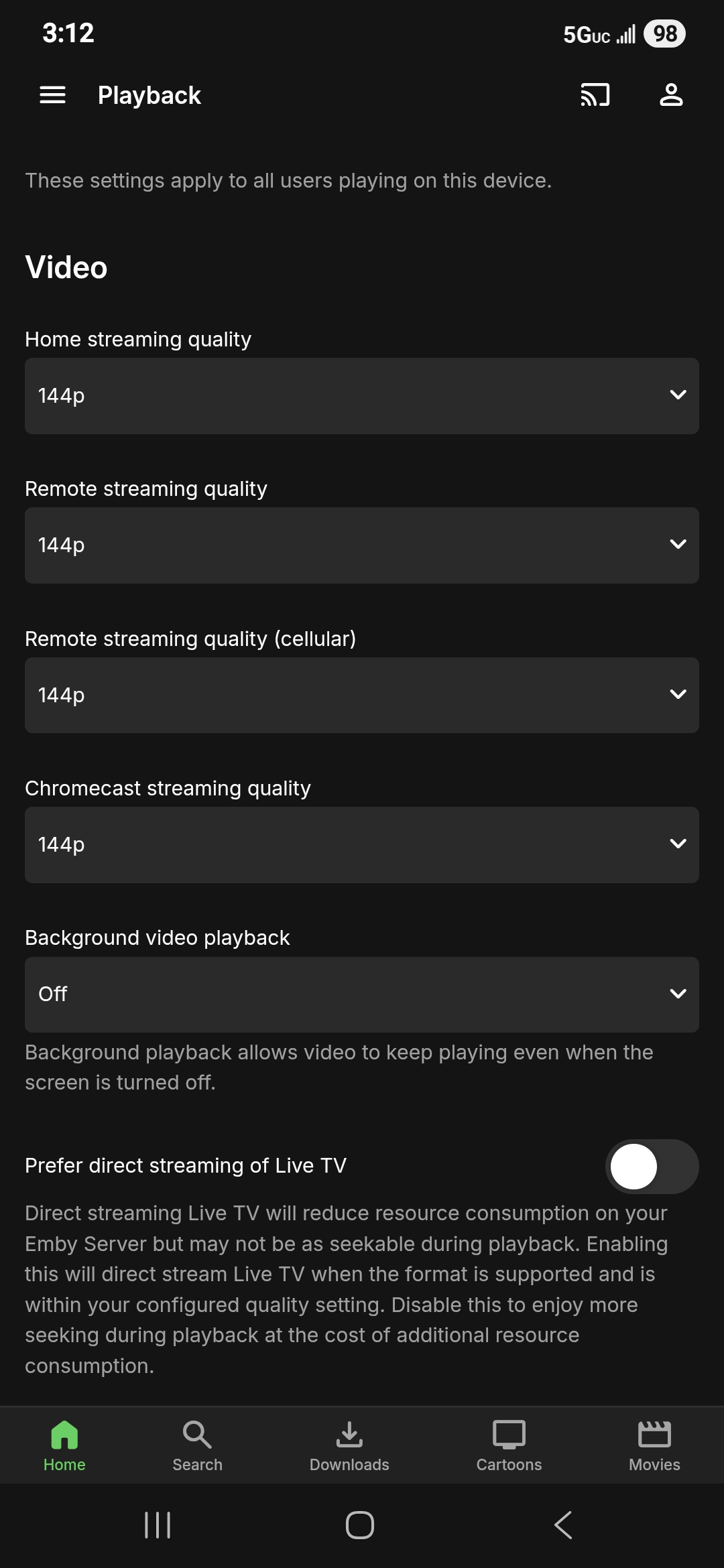Select Chromecast streaming quality dropdown

tap(362, 845)
